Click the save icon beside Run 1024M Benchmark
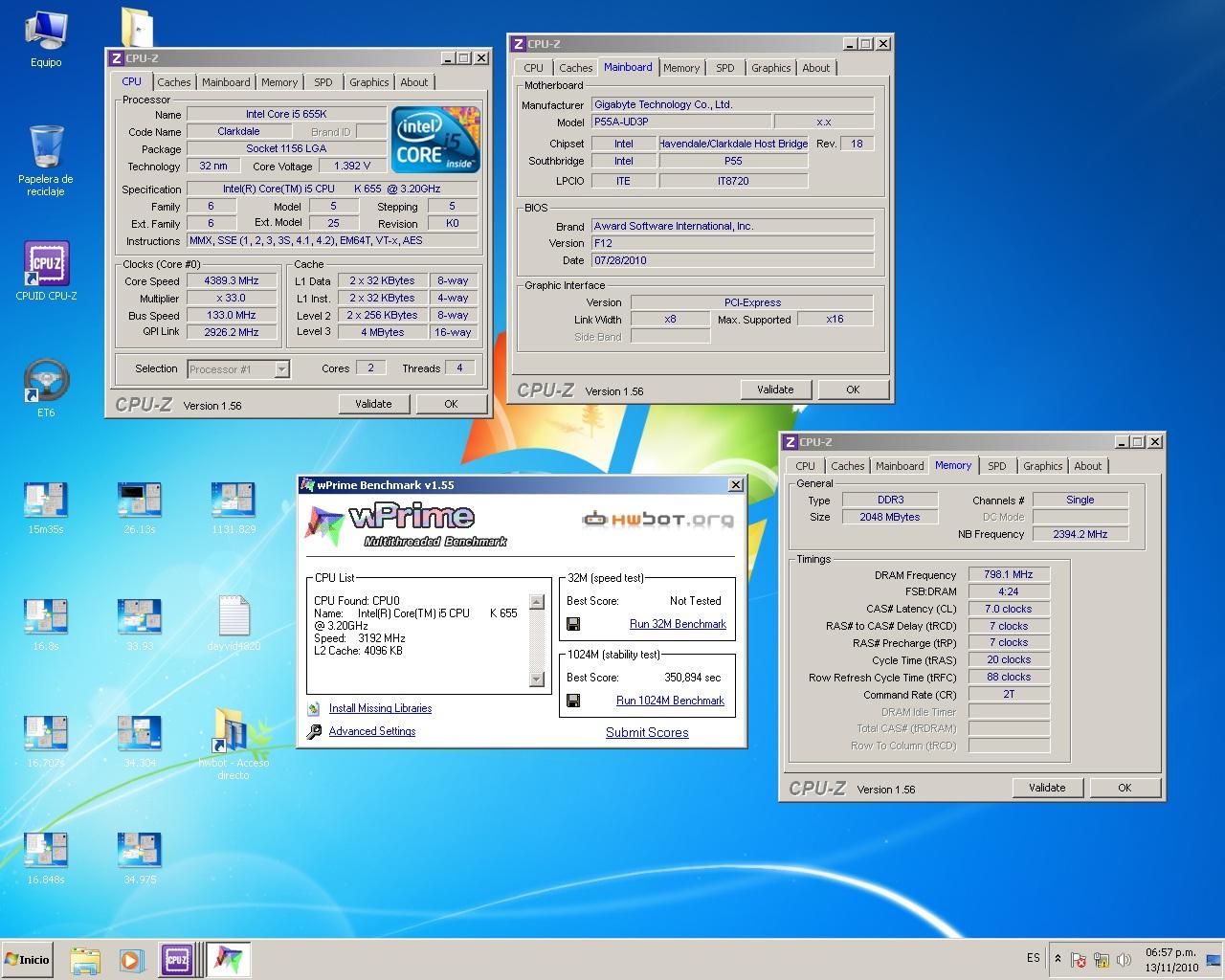Screen dimensions: 1225x980 click(x=573, y=701)
